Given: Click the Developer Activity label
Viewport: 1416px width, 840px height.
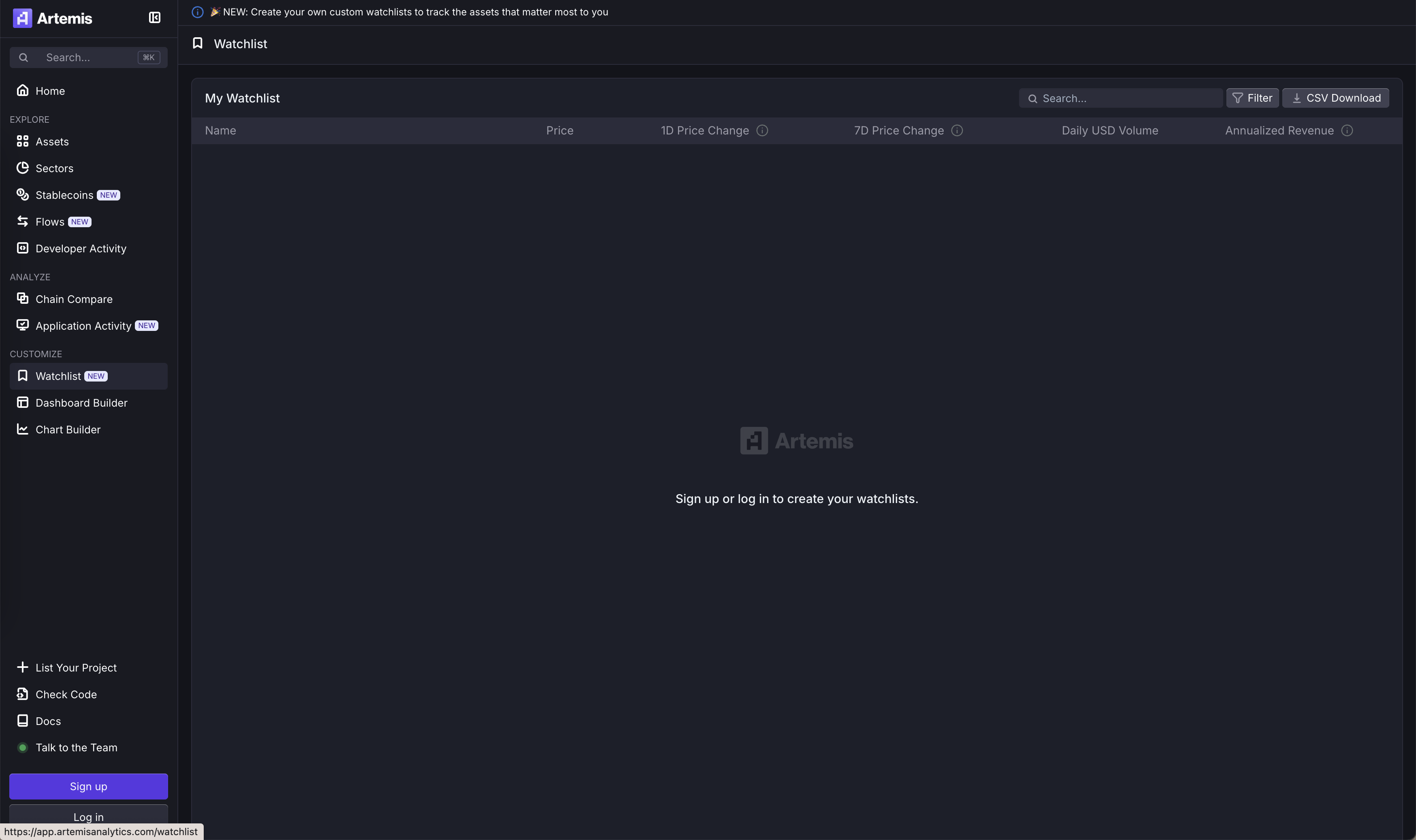Looking at the screenshot, I should [81, 249].
